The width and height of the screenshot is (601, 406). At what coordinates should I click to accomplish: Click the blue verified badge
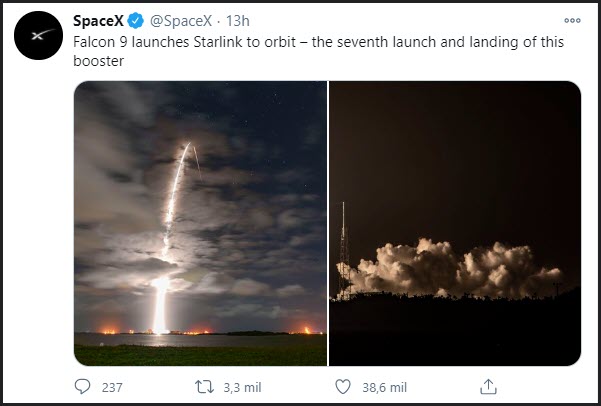coord(135,21)
